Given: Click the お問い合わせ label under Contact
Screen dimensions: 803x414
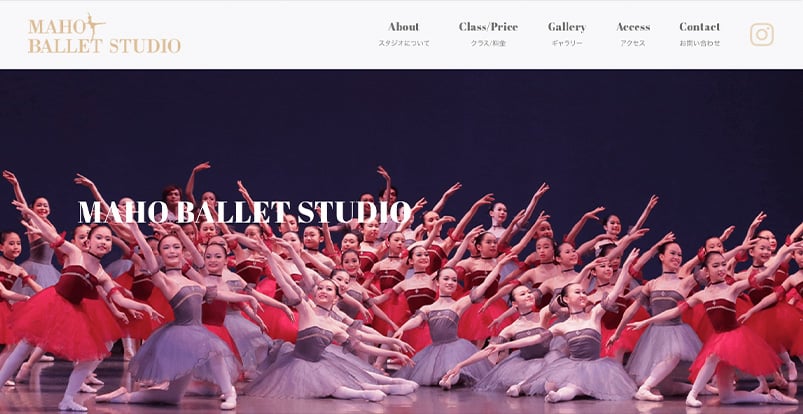Looking at the screenshot, I should point(700,44).
